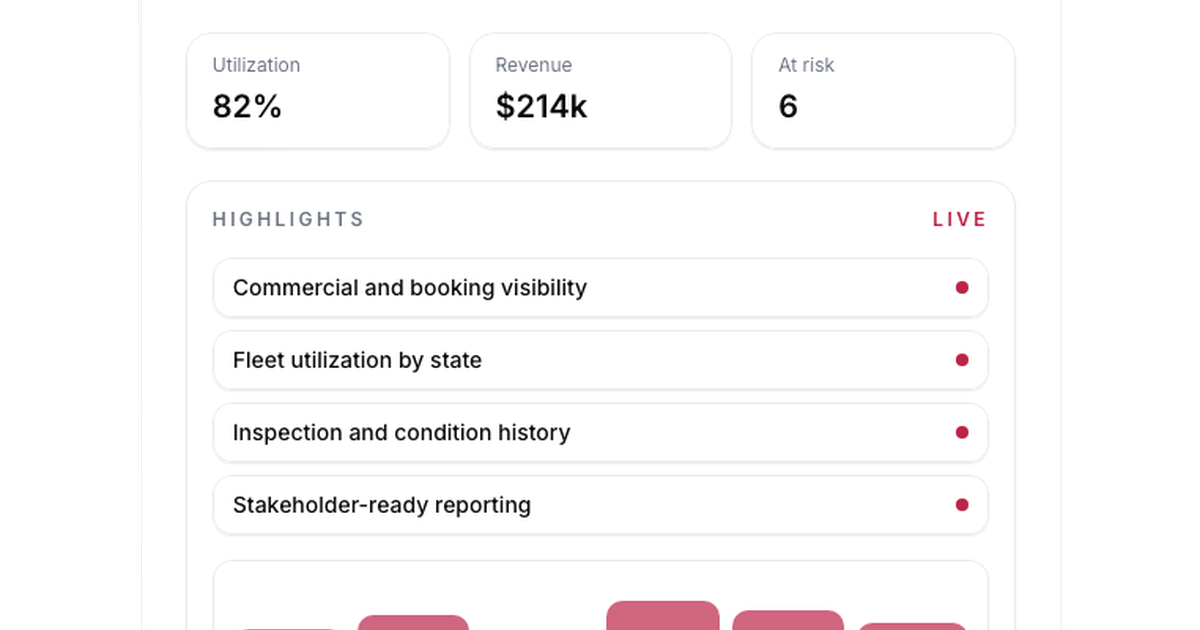Expand the chart panel below the highlights
Screen dimensions: 1200x630
[x=600, y=595]
